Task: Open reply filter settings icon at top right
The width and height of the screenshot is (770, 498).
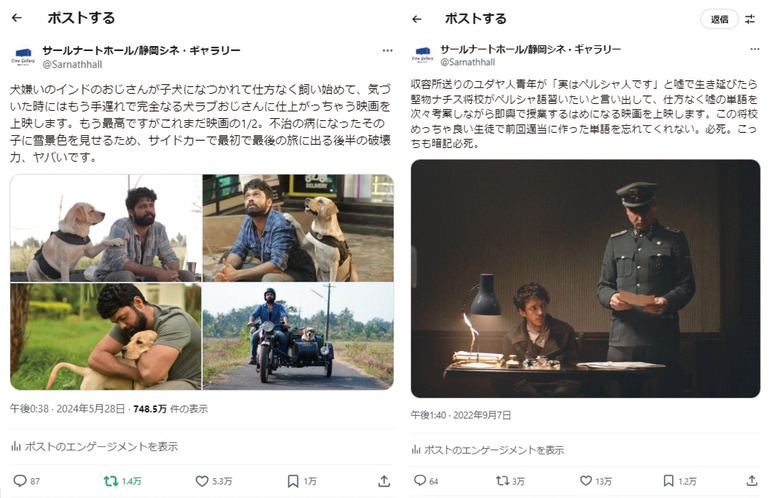Action: coord(750,20)
